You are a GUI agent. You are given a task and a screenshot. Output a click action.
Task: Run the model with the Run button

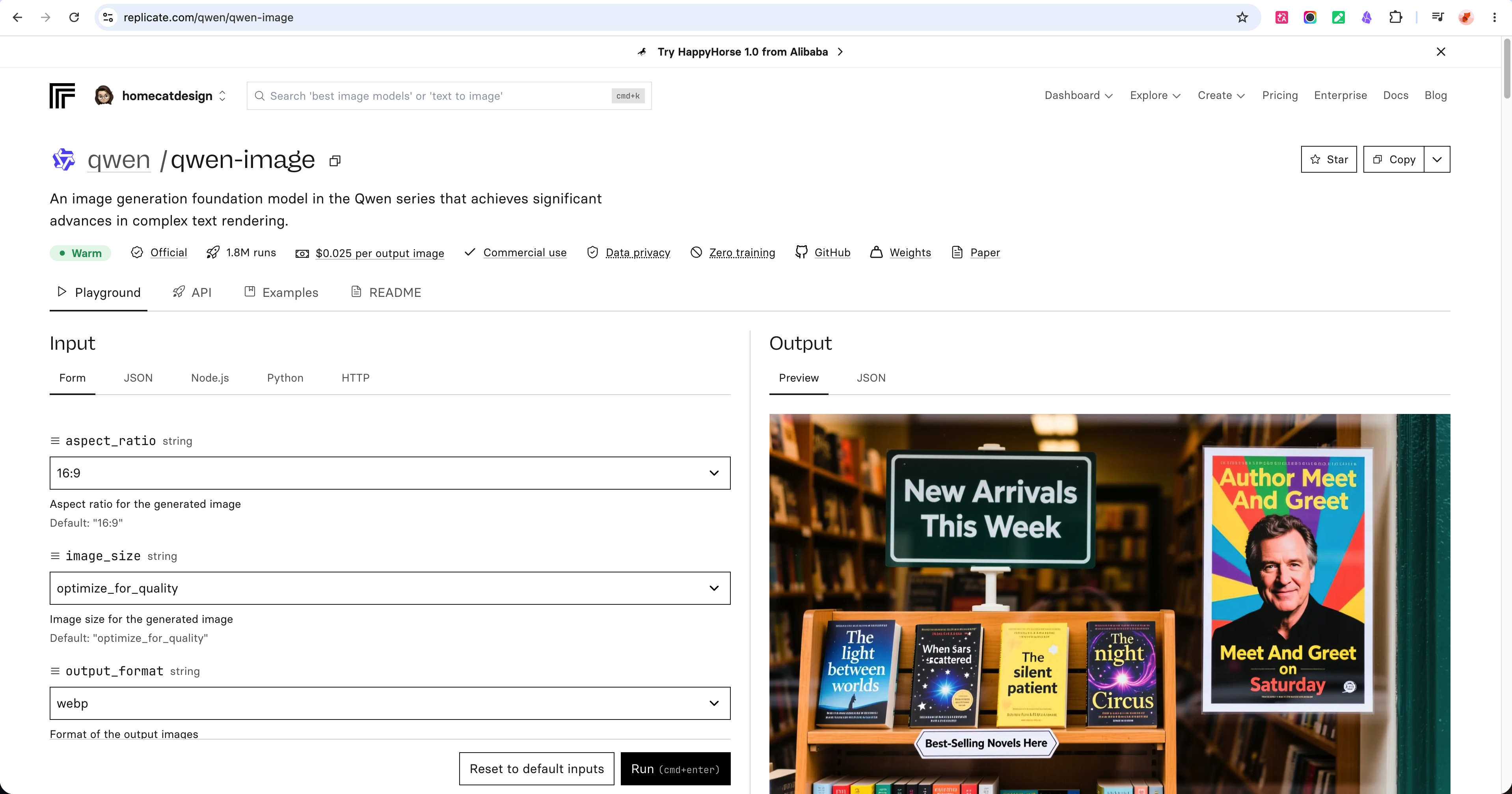coord(675,768)
